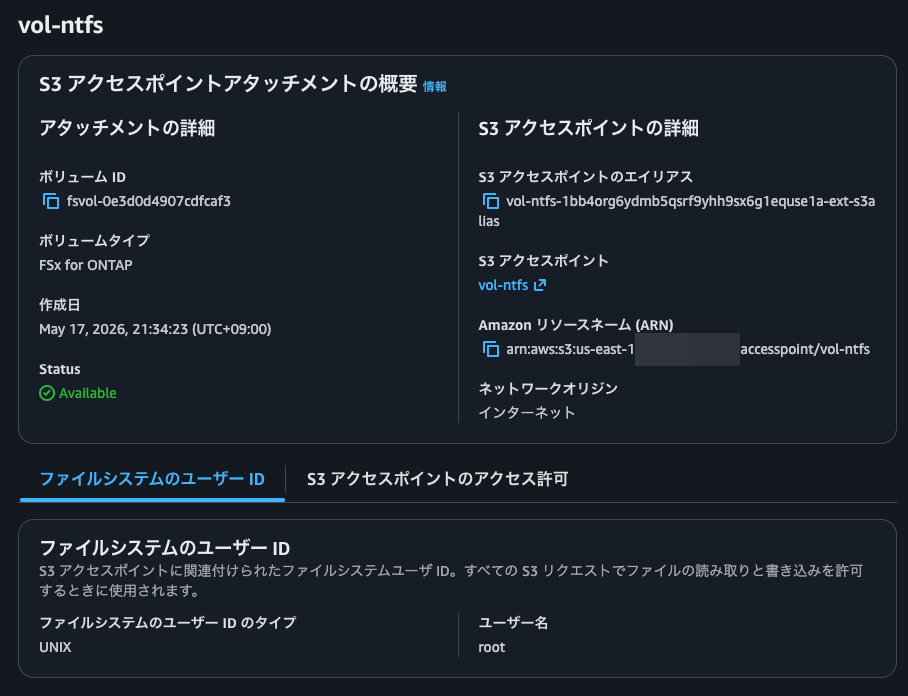This screenshot has width=908, height=696.
Task: Click the fsvol-0e3d0d4907cdfcaf3 volume ID value
Action: pos(149,201)
